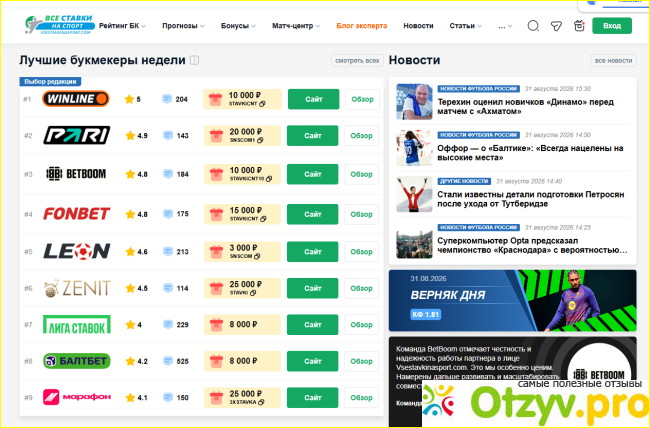
Task: Click ДРУГИЕ НОВОСТИ category tag
Action: click(464, 181)
